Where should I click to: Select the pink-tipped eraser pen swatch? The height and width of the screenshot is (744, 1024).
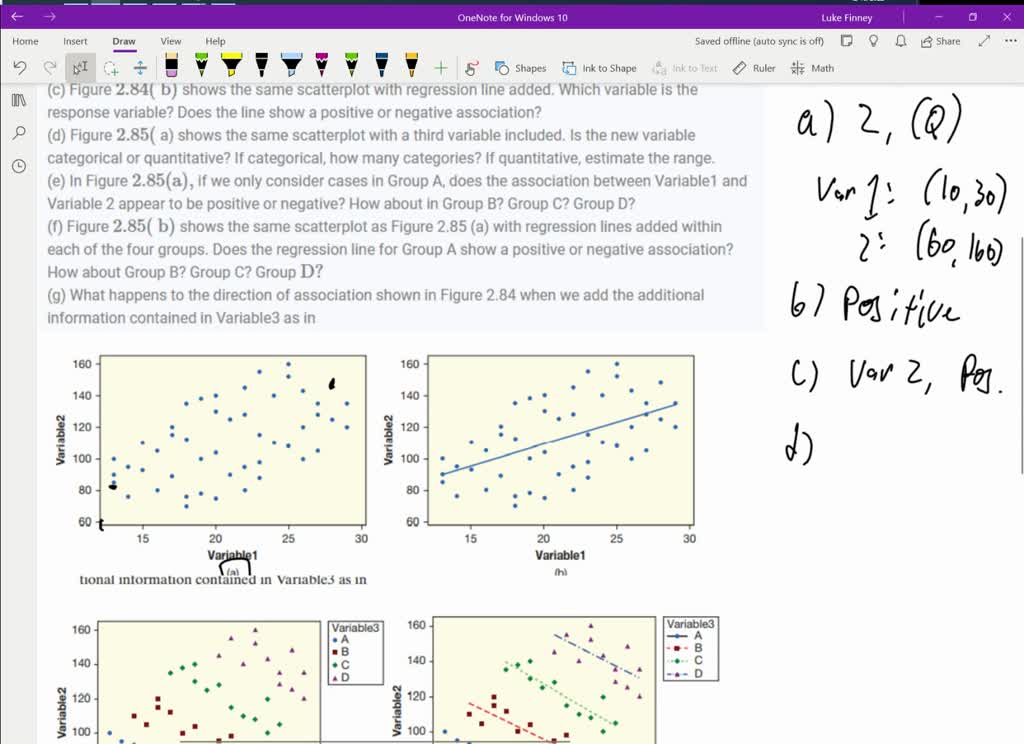(170, 67)
